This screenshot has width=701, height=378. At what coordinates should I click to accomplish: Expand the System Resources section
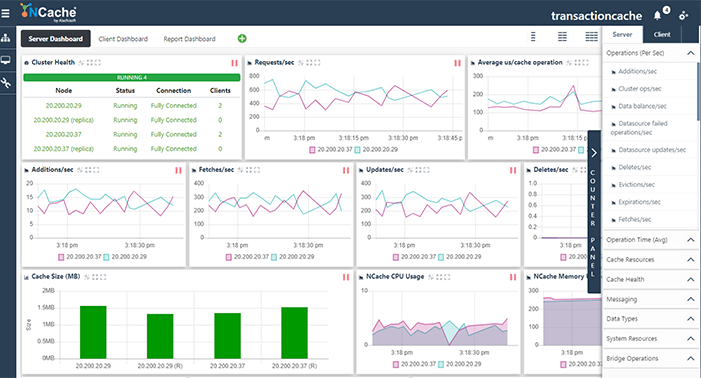pyautogui.click(x=690, y=339)
